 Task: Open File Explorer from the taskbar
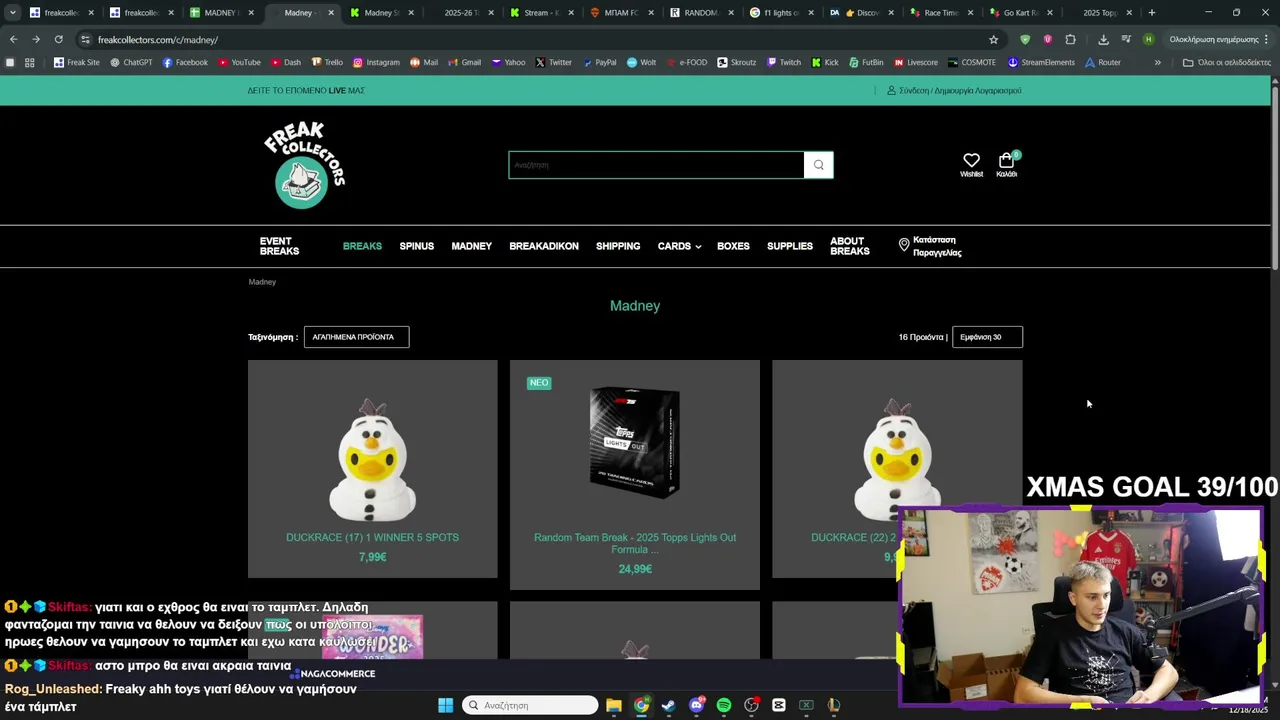(x=613, y=705)
